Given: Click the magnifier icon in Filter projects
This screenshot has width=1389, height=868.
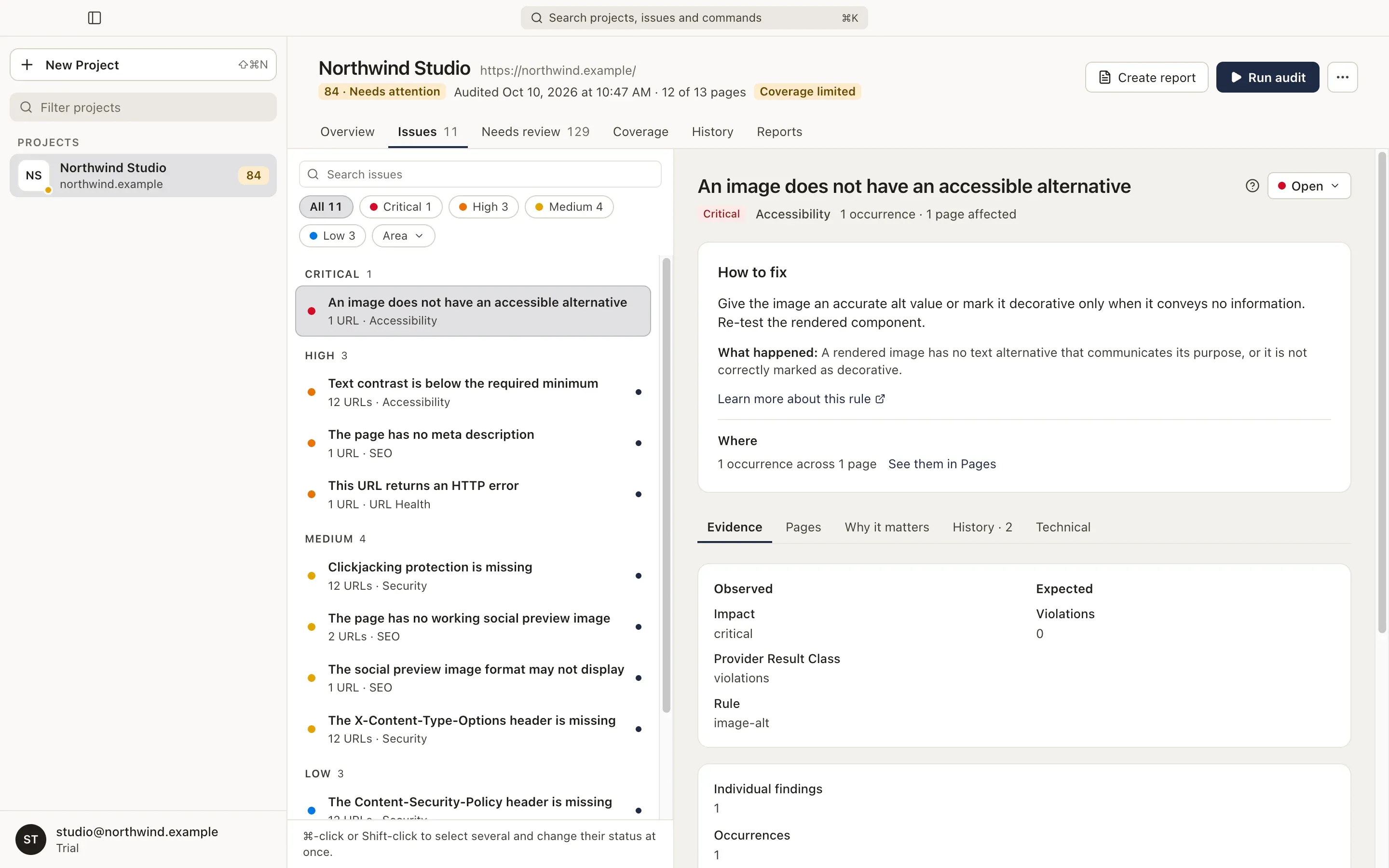Looking at the screenshot, I should [x=26, y=108].
